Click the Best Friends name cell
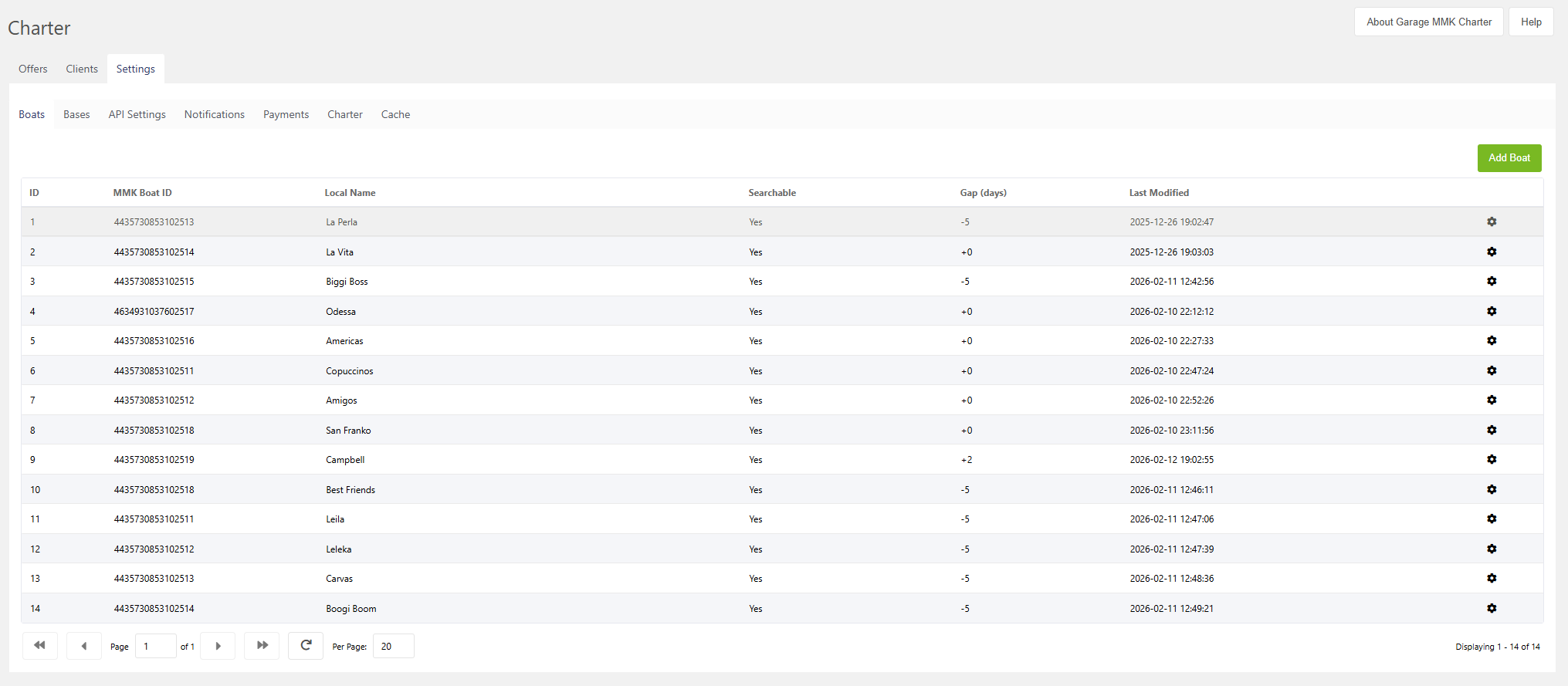The width and height of the screenshot is (1568, 686). pyautogui.click(x=351, y=490)
